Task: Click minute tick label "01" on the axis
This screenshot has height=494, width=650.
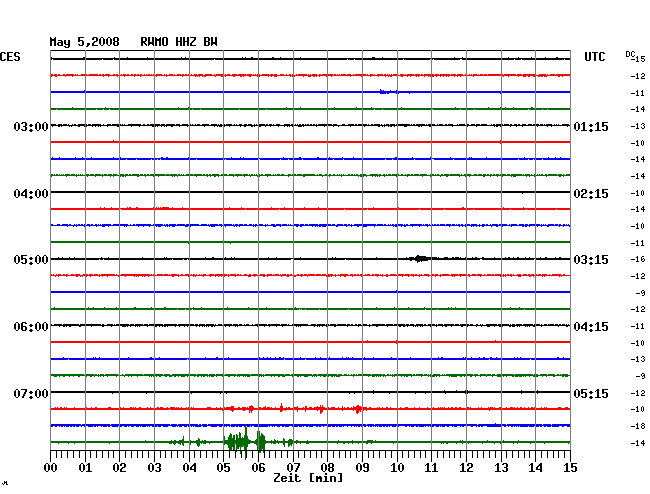Action: pyautogui.click(x=85, y=467)
